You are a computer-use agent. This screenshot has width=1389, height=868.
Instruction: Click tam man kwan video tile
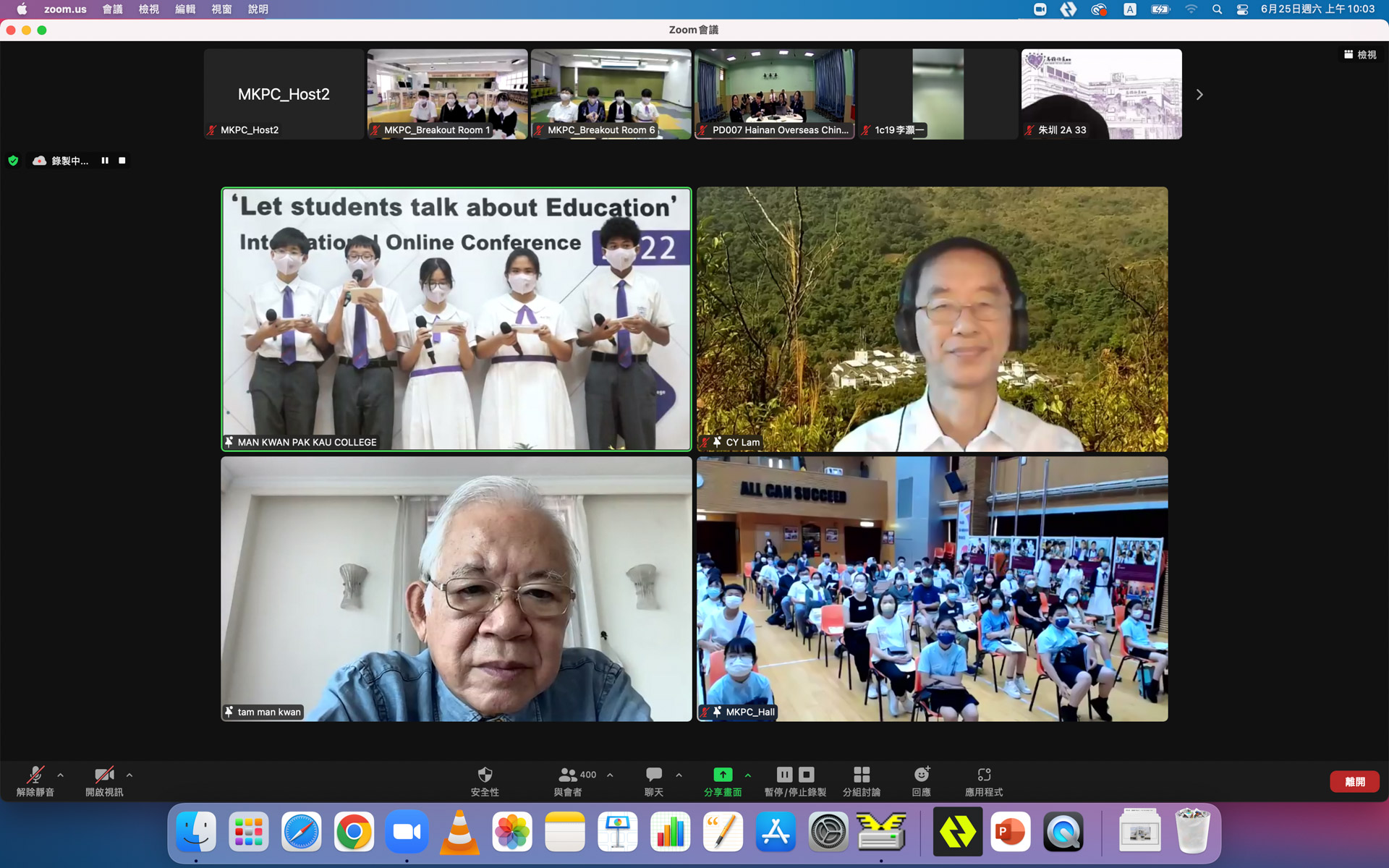pyautogui.click(x=456, y=589)
